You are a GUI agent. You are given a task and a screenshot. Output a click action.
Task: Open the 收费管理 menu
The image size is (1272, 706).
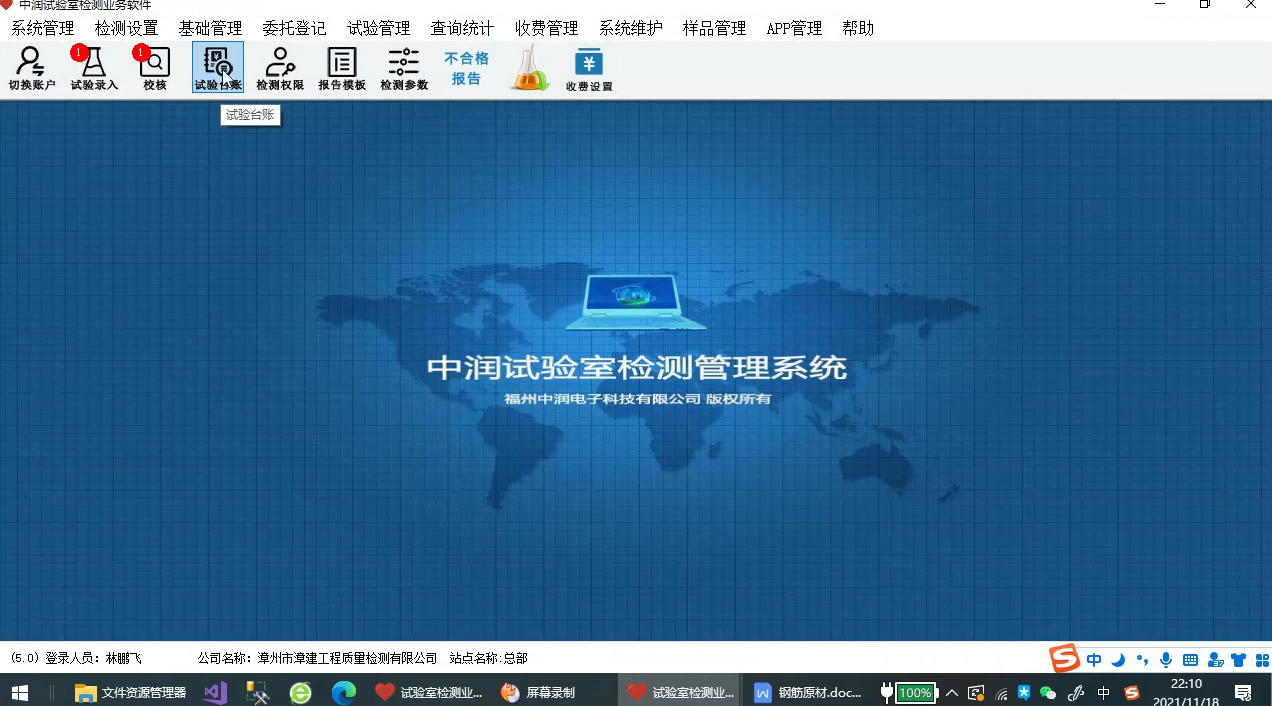pos(547,28)
